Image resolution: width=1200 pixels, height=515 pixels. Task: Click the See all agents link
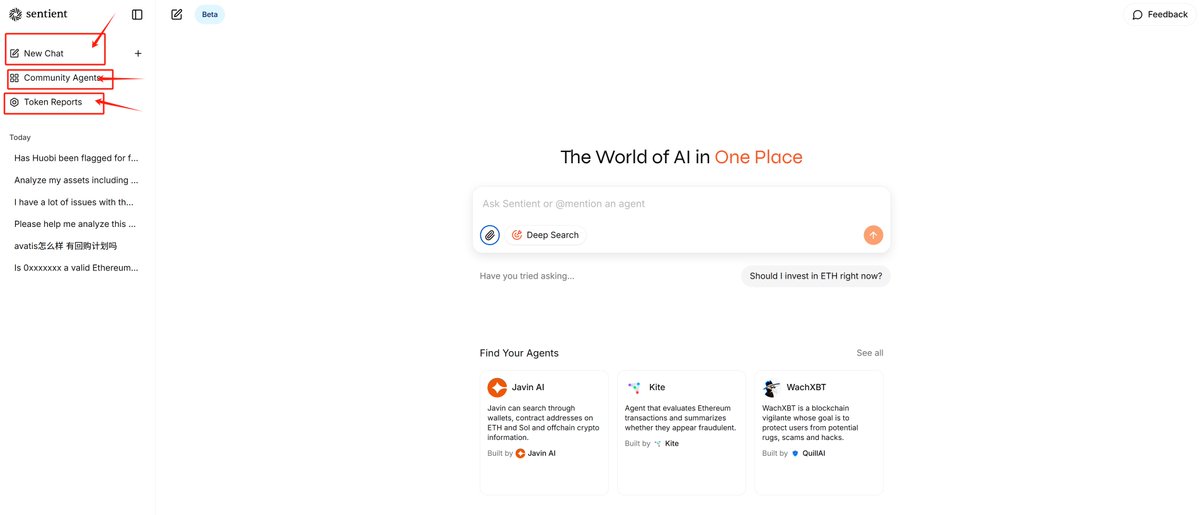[x=870, y=353]
